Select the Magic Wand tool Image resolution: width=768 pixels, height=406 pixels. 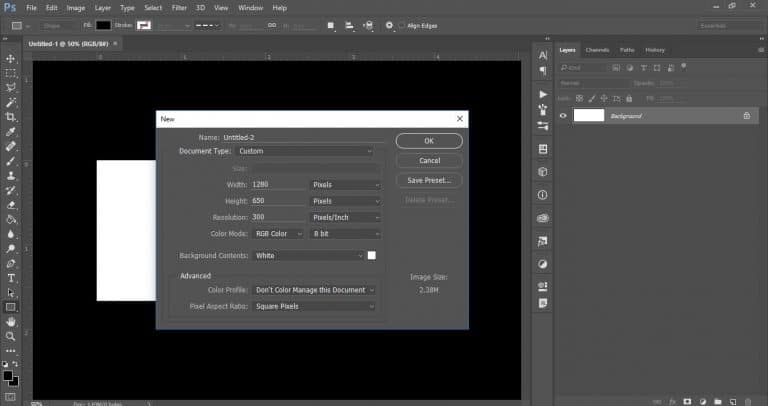(x=11, y=102)
